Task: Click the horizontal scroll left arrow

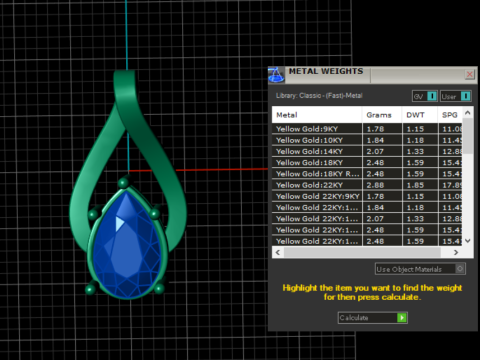Action: (x=278, y=253)
